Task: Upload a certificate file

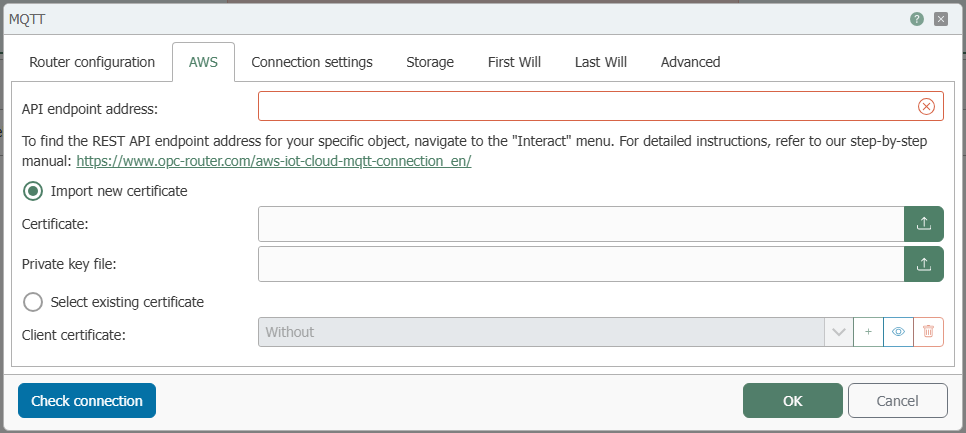Action: click(x=924, y=224)
